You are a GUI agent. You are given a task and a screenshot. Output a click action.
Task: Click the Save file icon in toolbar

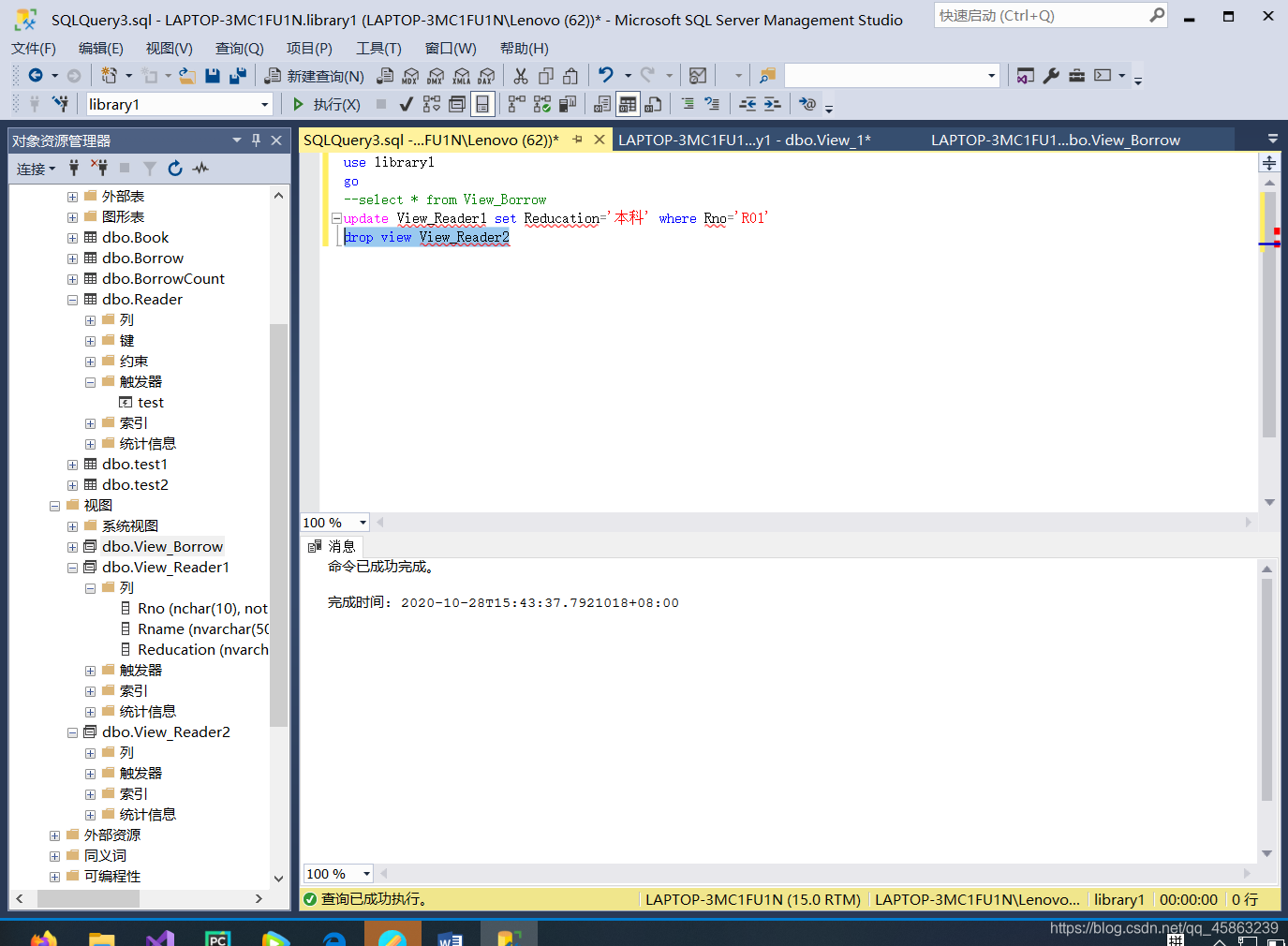pyautogui.click(x=213, y=76)
